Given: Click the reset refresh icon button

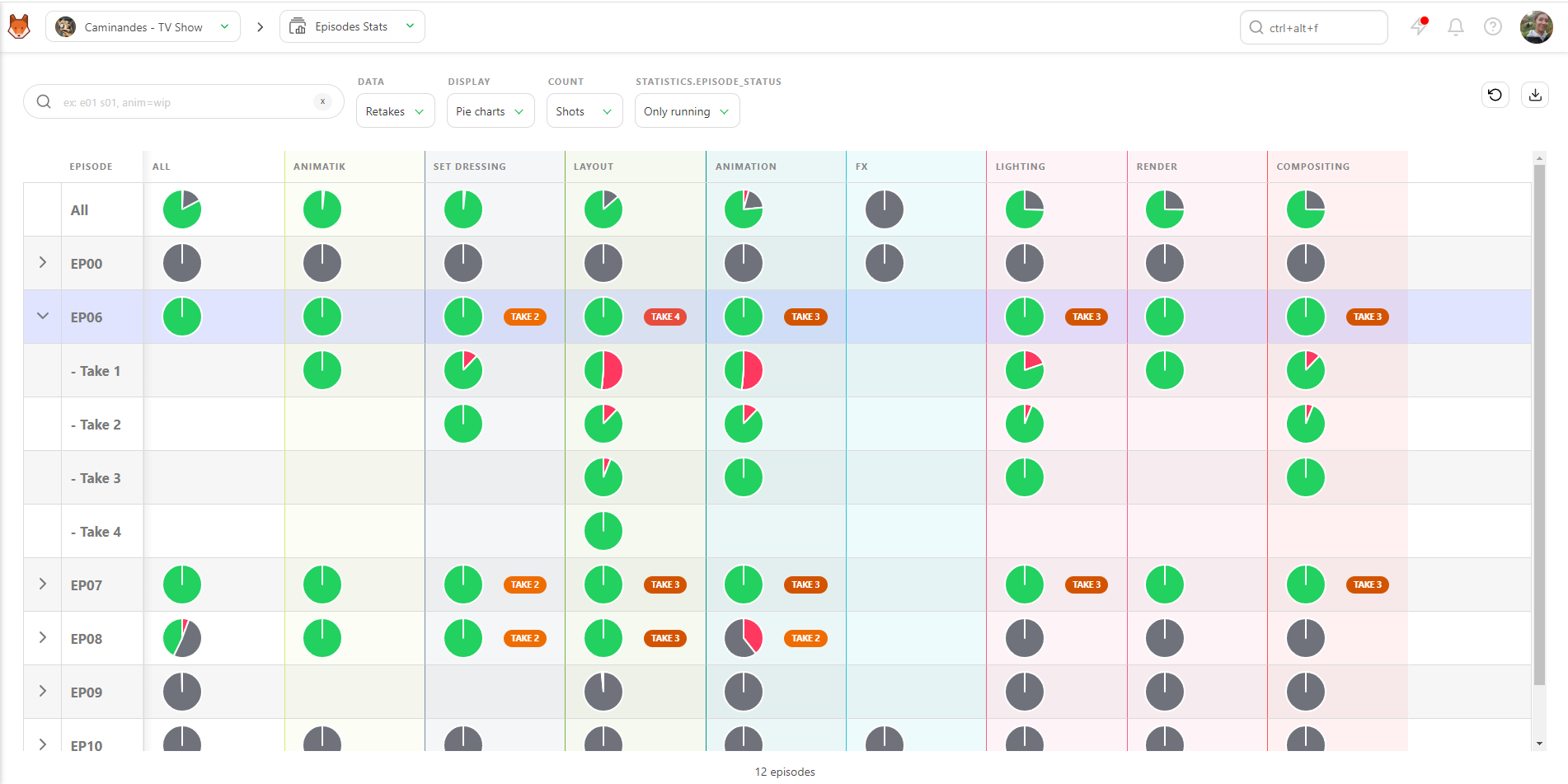Looking at the screenshot, I should [1495, 95].
